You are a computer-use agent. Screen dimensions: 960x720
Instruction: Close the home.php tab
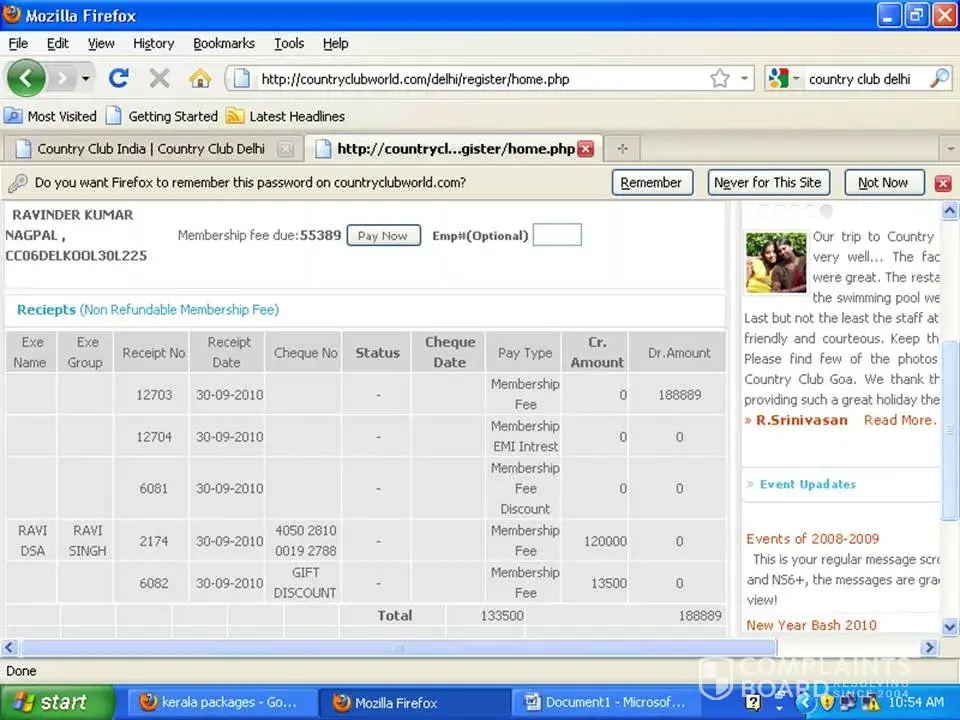point(586,148)
